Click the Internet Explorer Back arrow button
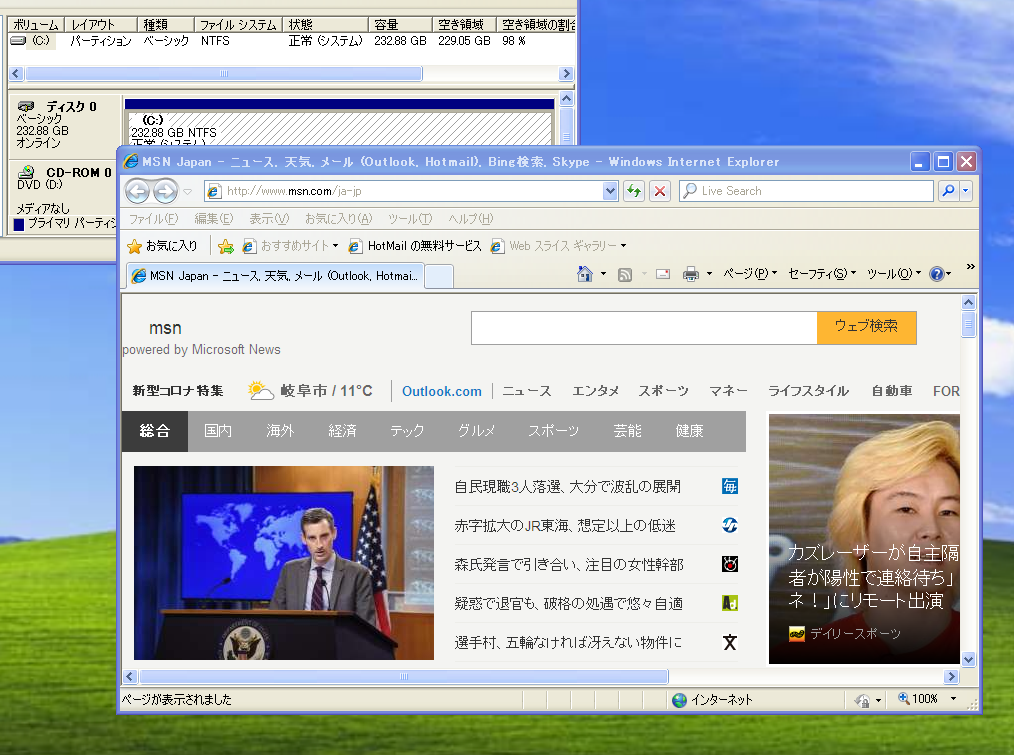Viewport: 1014px width, 755px height. (137, 191)
